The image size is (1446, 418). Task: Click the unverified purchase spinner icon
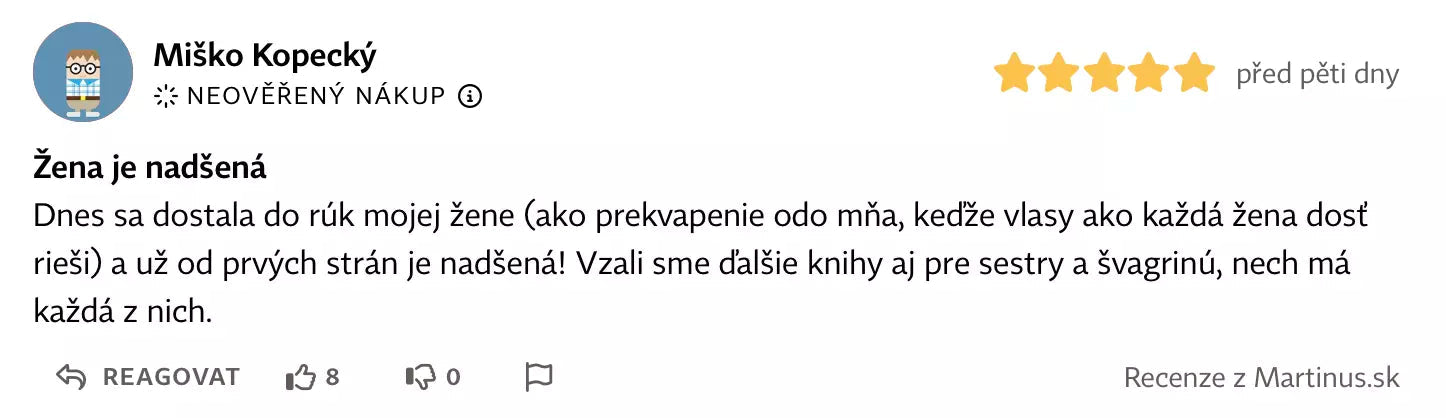(164, 96)
